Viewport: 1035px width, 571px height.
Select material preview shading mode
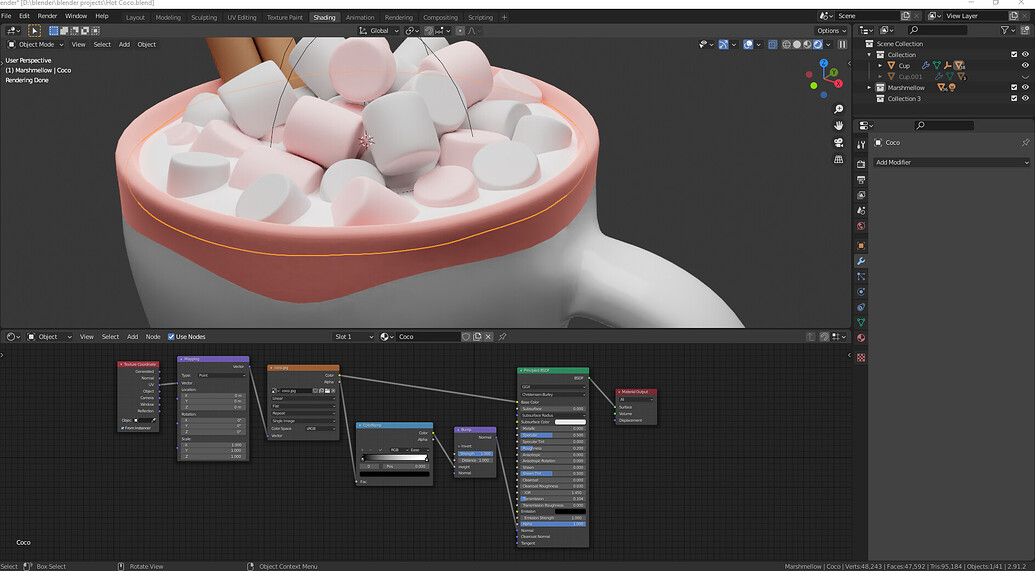pyautogui.click(x=807, y=44)
